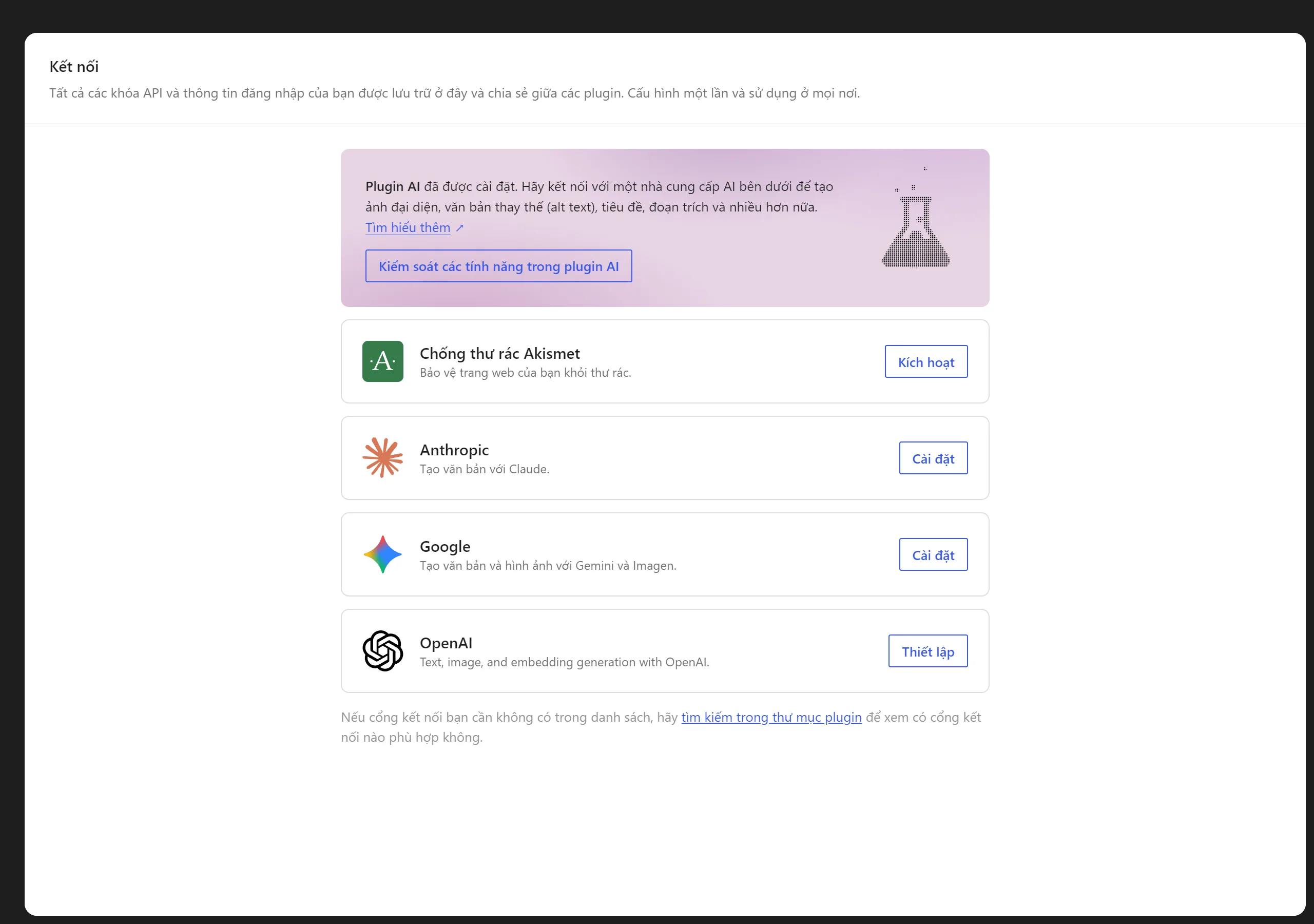Click the Kết nối page heading
Screen dimensions: 1314x924
point(74,66)
